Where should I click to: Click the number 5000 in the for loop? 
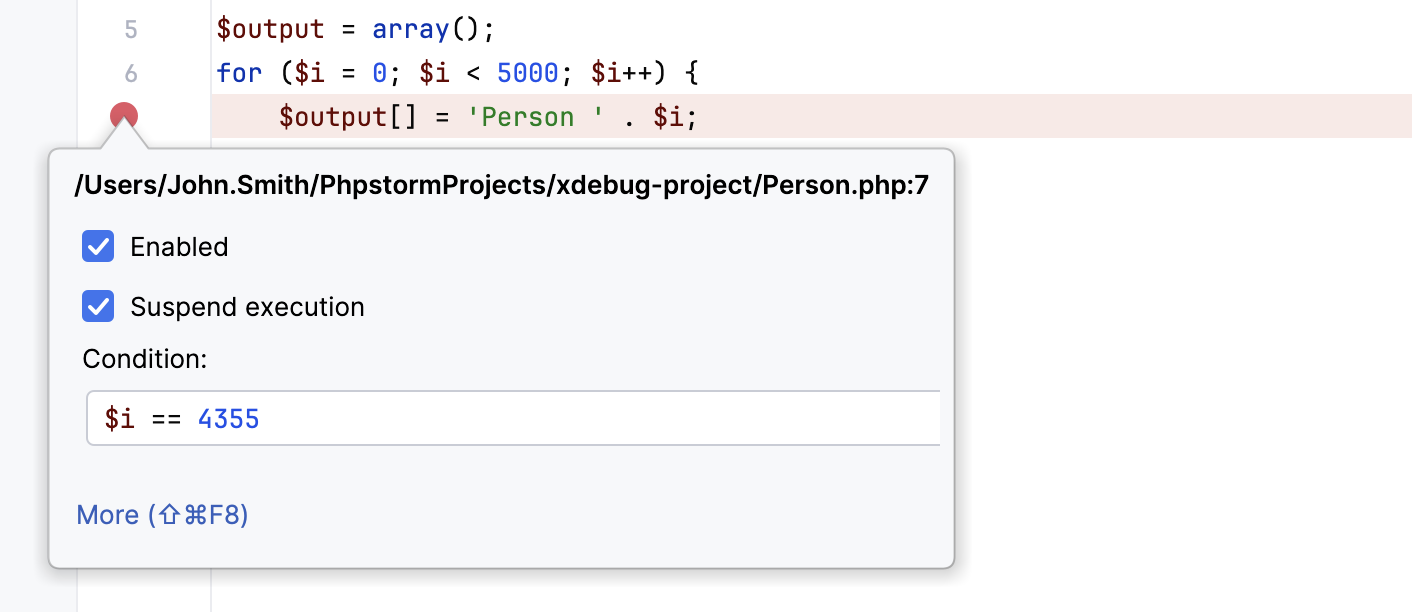(x=528, y=72)
